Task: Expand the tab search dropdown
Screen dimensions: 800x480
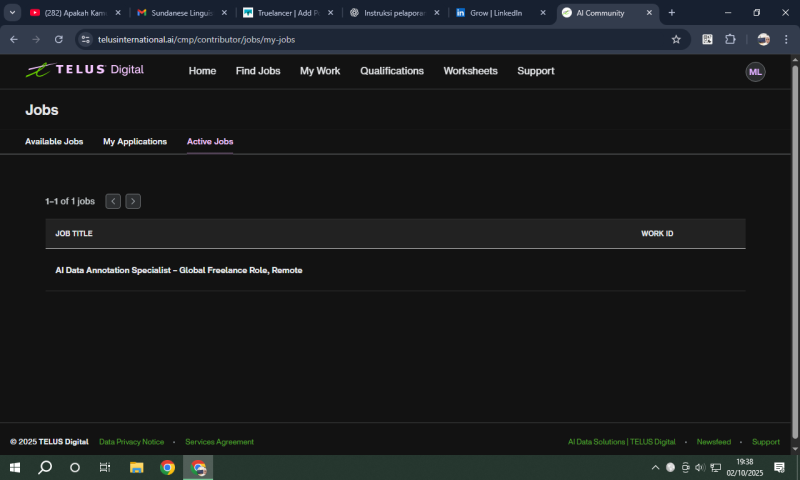Action: 14,13
